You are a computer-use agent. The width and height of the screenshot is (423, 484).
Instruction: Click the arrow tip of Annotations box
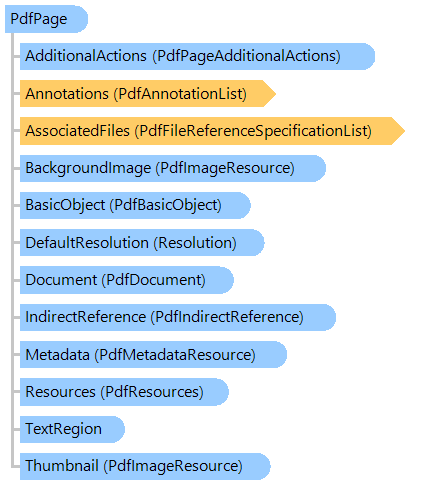coord(269,94)
